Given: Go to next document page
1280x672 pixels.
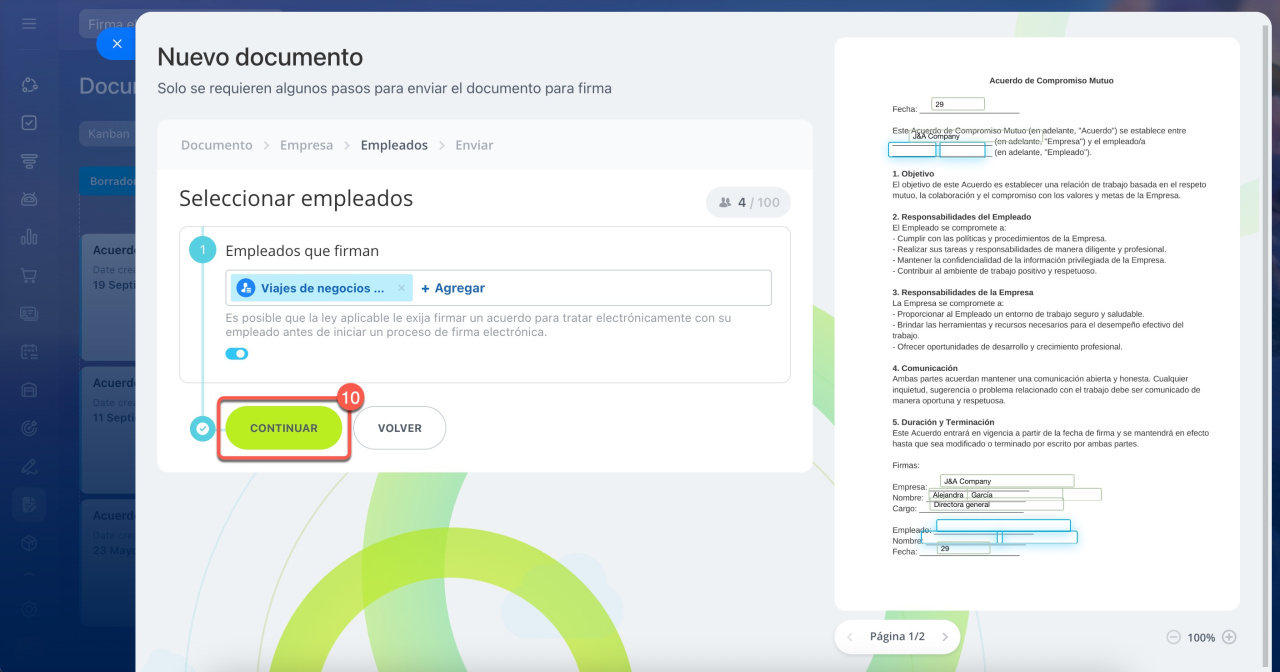Looking at the screenshot, I should tap(944, 637).
